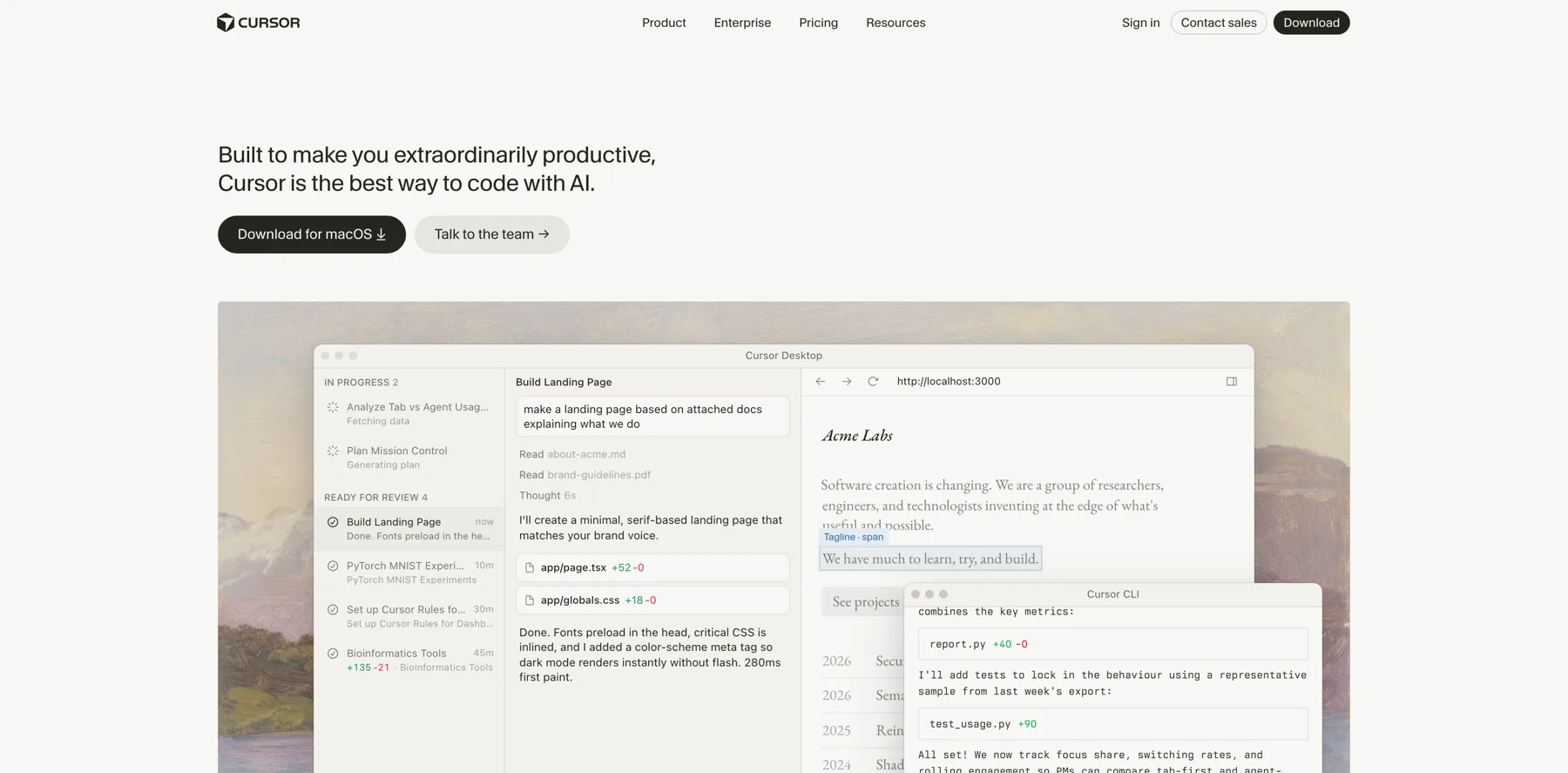Click the Download button in the header
Viewport: 1568px width, 773px height.
click(x=1311, y=23)
